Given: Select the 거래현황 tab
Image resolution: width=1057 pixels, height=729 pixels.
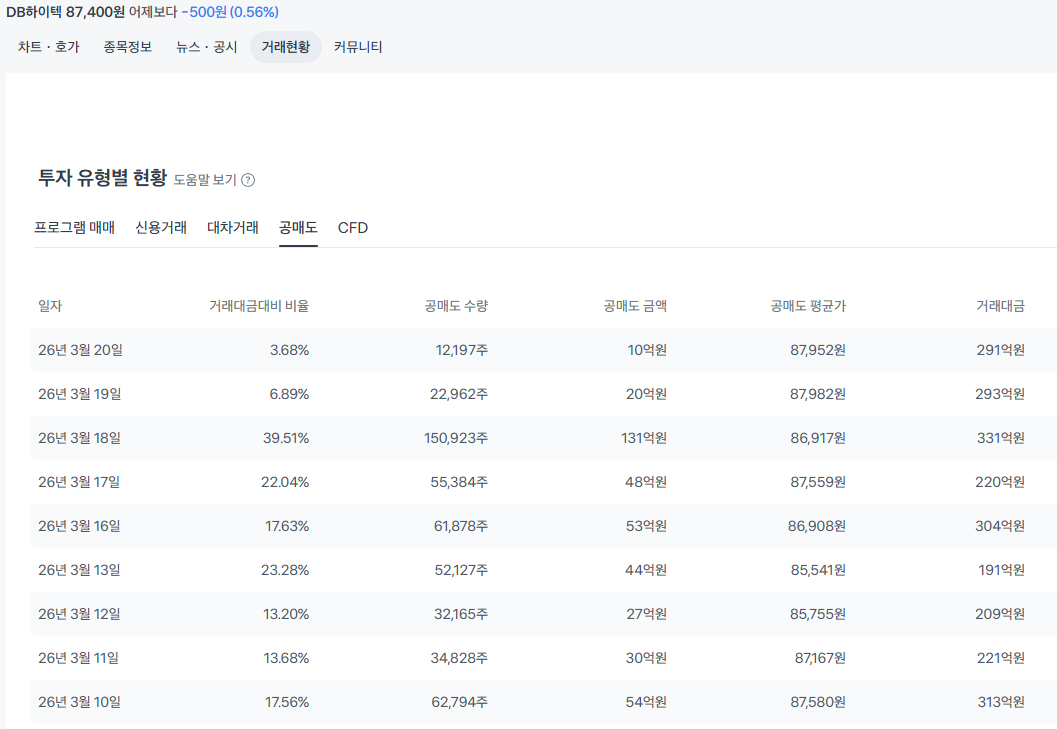Looking at the screenshot, I should click(286, 47).
